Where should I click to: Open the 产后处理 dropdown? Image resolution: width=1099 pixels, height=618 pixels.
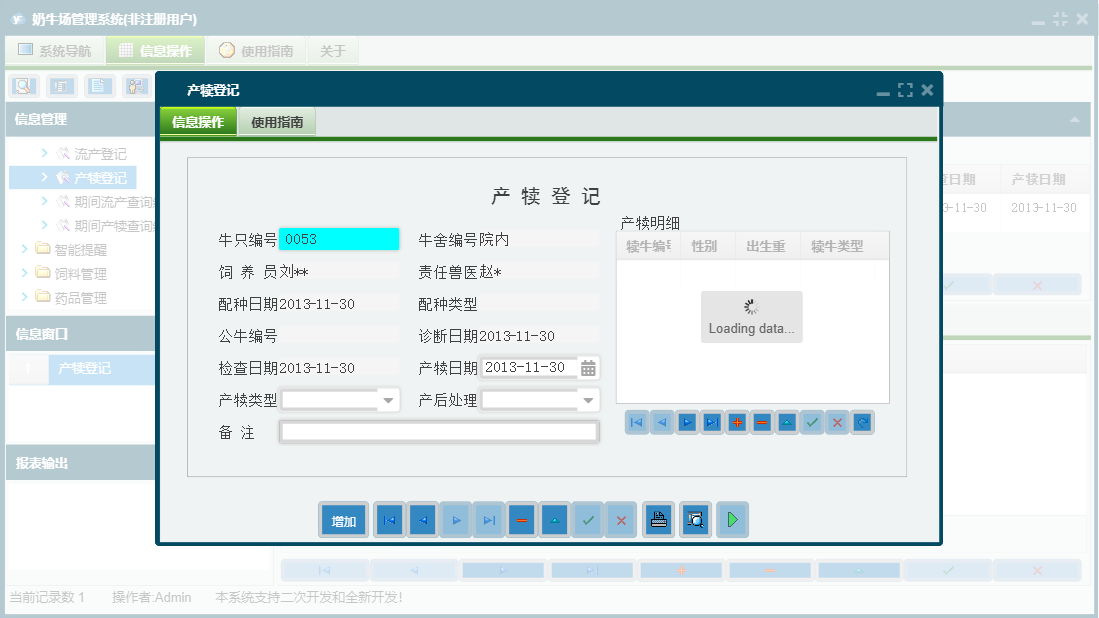586,400
